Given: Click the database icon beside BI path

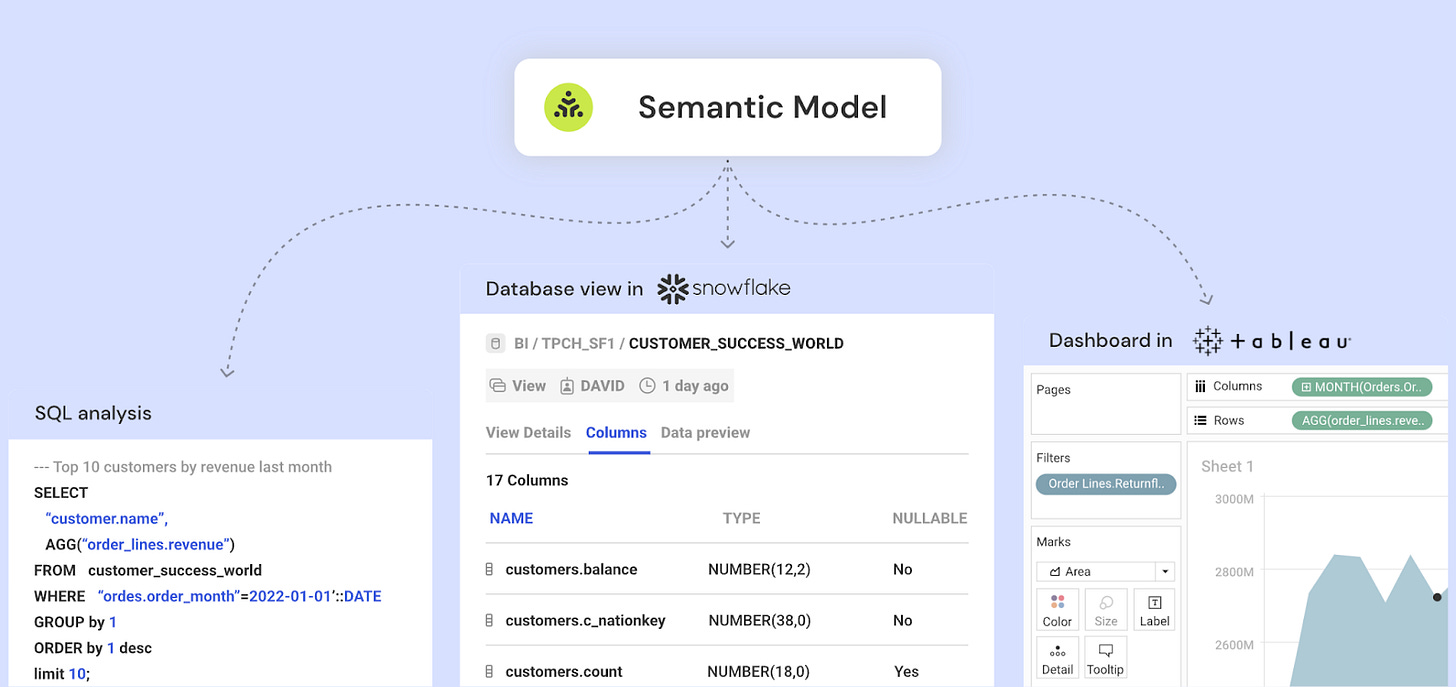Looking at the screenshot, I should (495, 343).
